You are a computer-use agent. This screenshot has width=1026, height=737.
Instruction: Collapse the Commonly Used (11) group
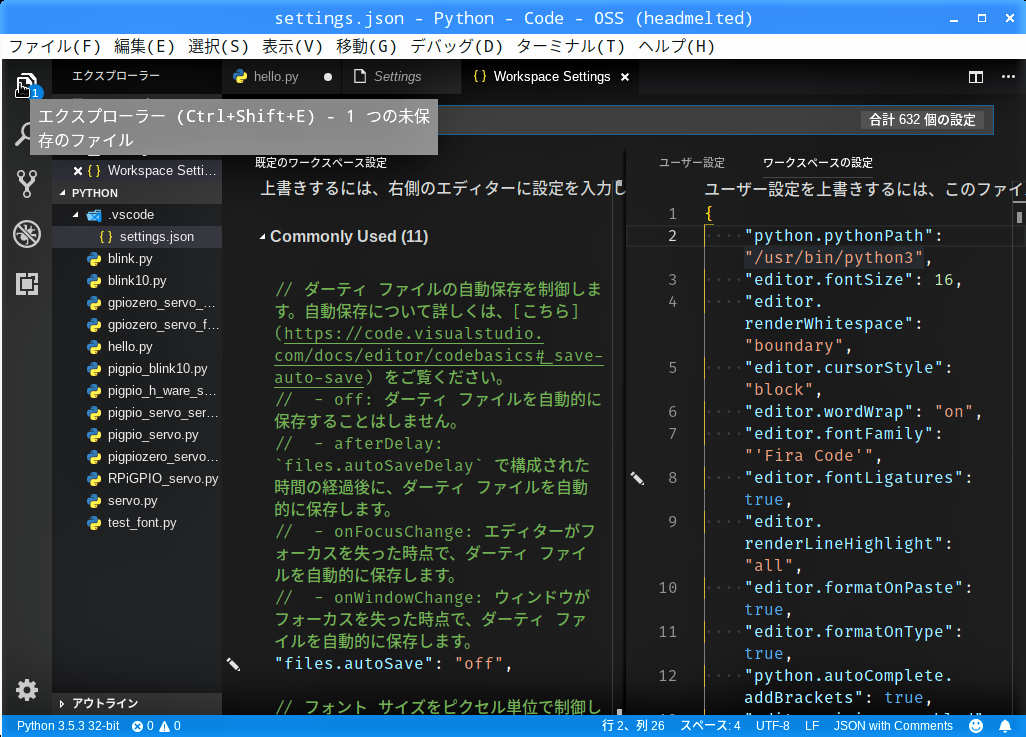tap(262, 237)
